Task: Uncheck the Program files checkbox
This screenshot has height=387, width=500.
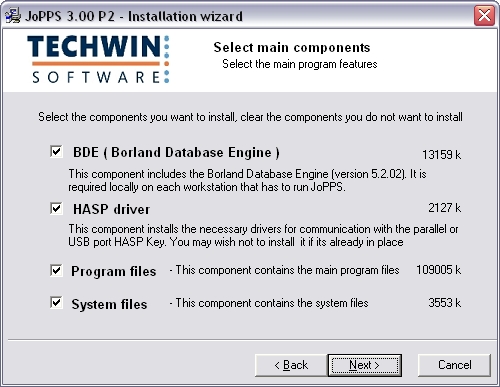Action: [x=56, y=270]
